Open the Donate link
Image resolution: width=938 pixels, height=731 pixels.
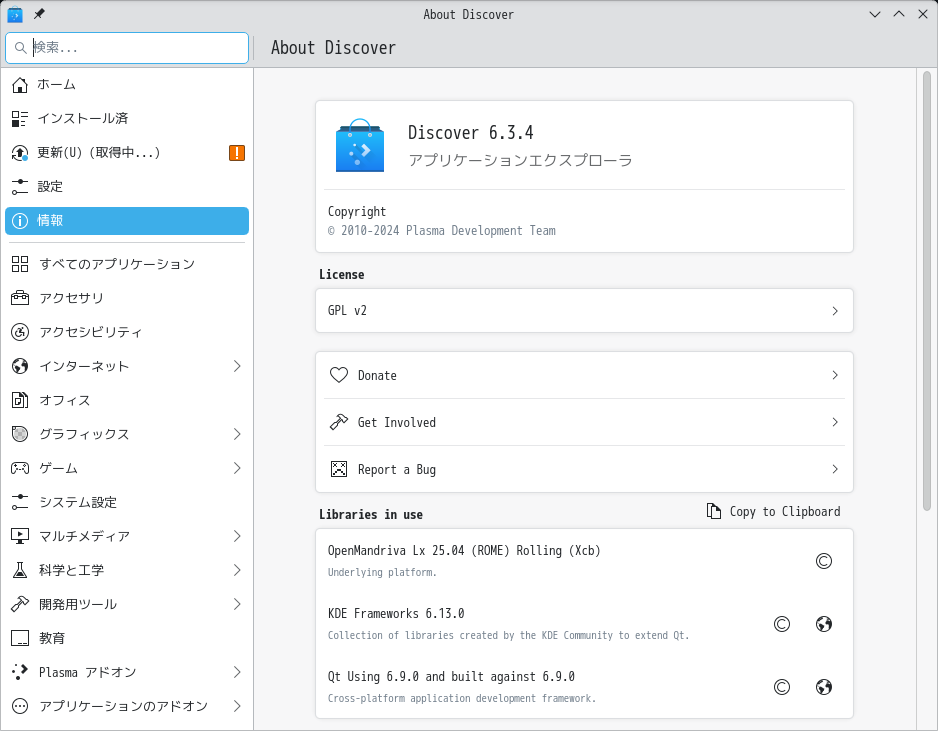click(x=584, y=375)
